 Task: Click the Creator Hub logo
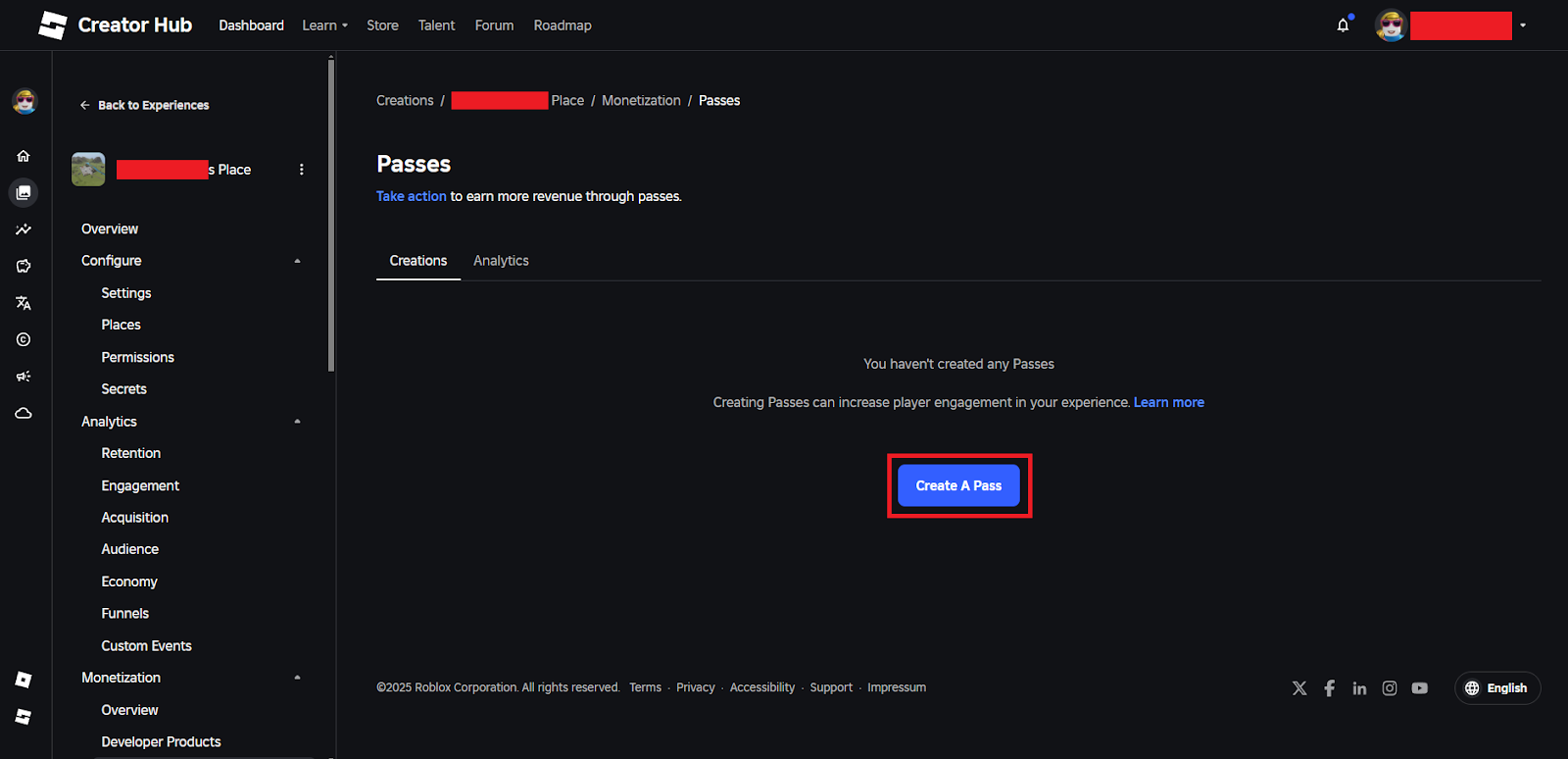(115, 25)
